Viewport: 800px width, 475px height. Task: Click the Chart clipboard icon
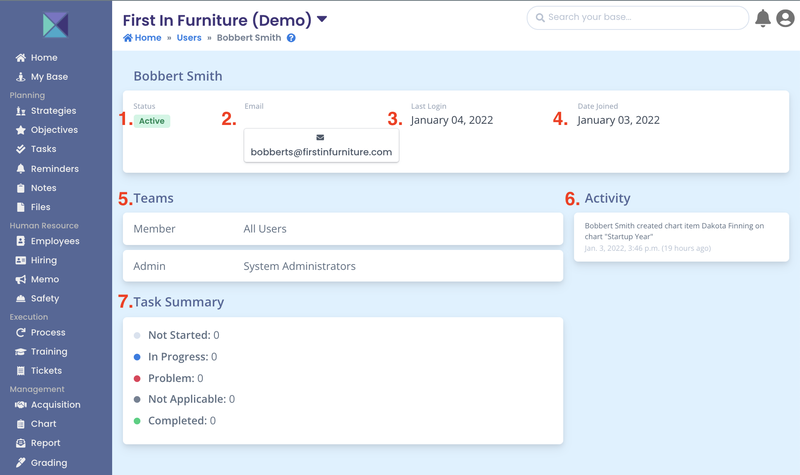(20, 424)
